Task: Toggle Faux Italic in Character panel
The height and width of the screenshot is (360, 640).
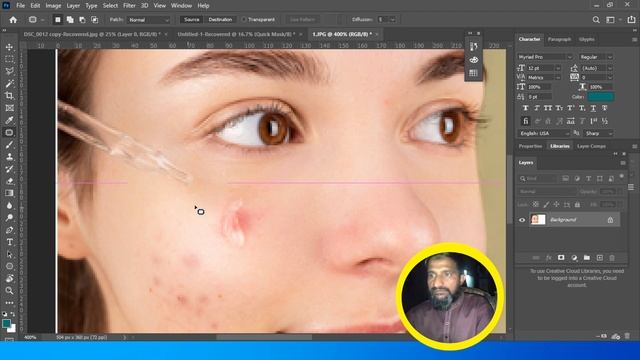Action: 537,108
